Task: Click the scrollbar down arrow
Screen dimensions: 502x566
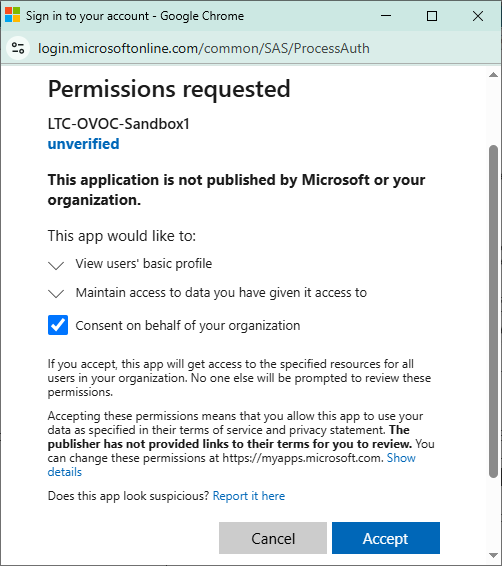Action: pyautogui.click(x=493, y=555)
